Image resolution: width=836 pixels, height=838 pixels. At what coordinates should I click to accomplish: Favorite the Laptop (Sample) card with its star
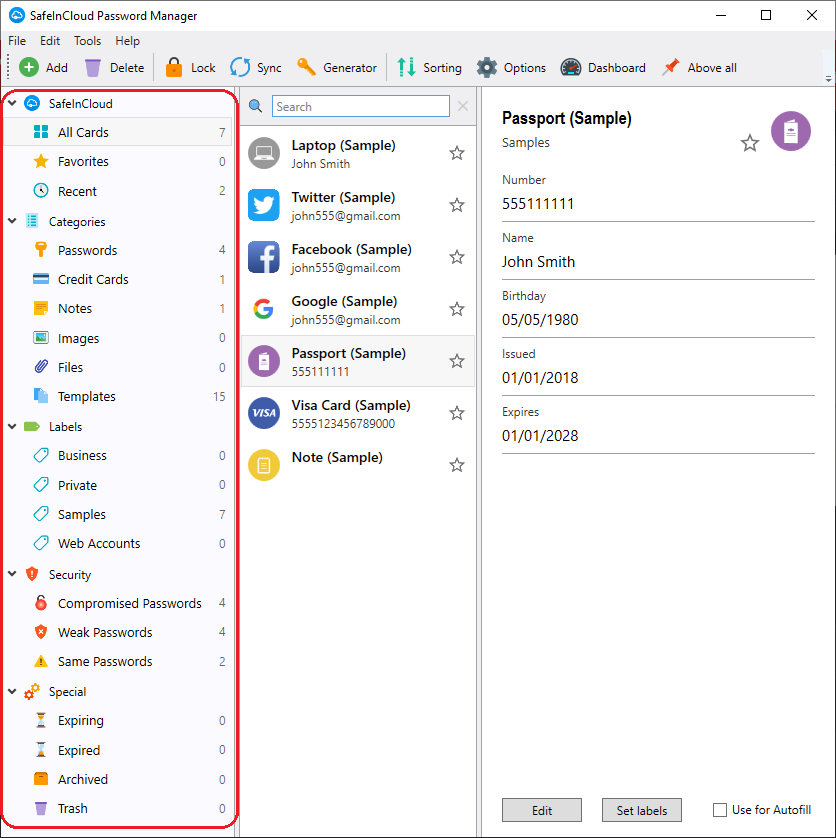(456, 153)
